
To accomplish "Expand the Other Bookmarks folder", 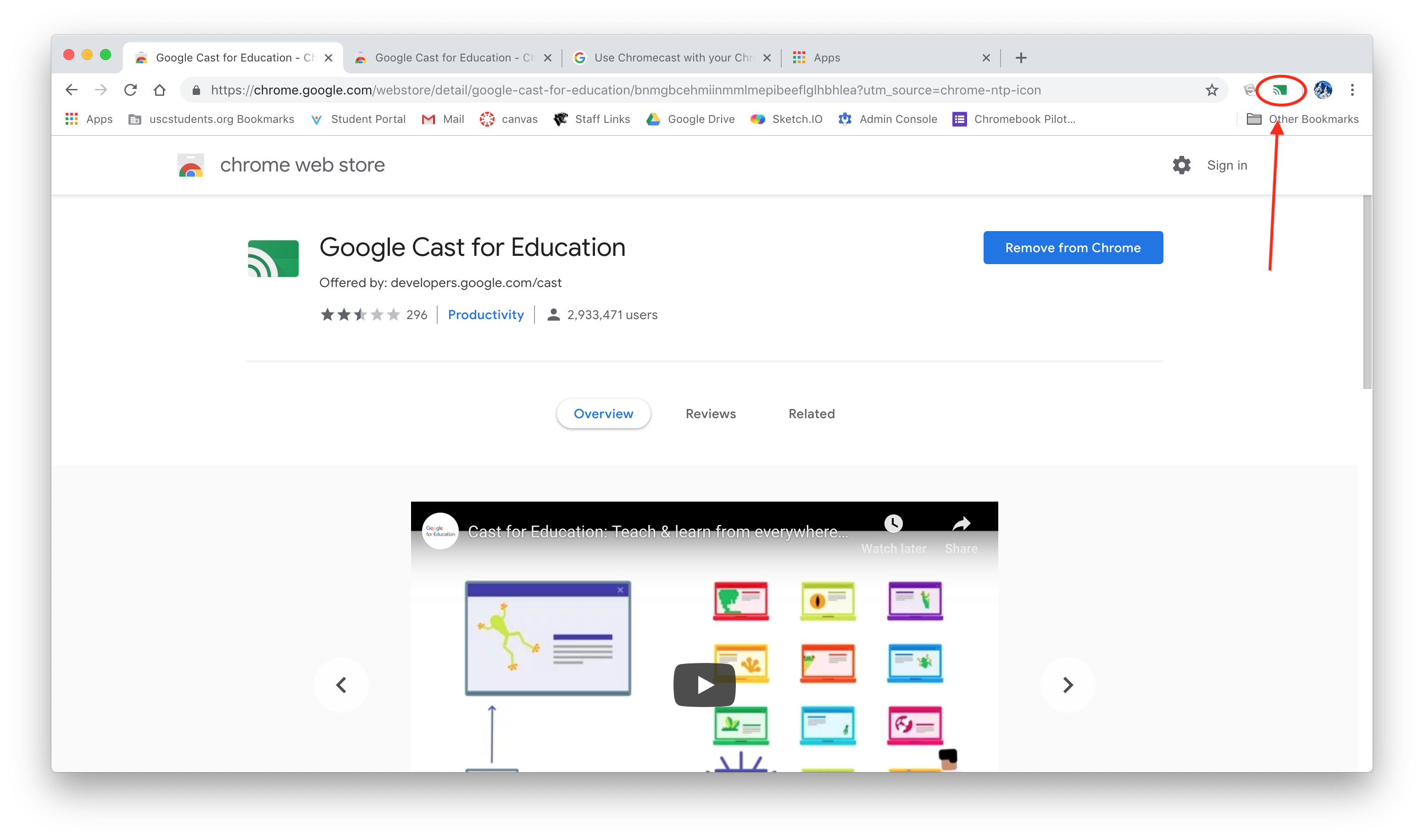I will pyautogui.click(x=1302, y=119).
